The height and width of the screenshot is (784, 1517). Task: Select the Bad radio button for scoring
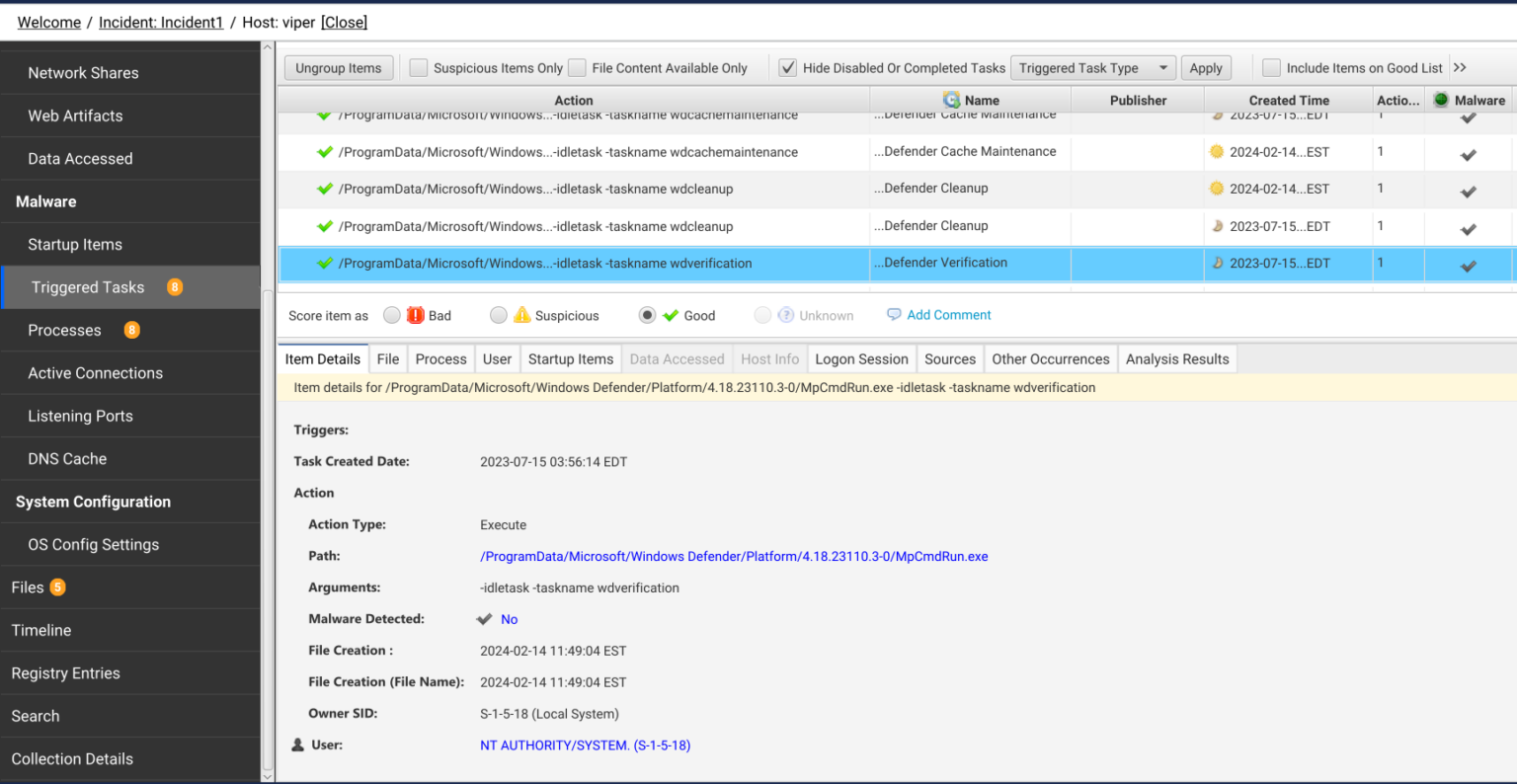pyautogui.click(x=393, y=314)
